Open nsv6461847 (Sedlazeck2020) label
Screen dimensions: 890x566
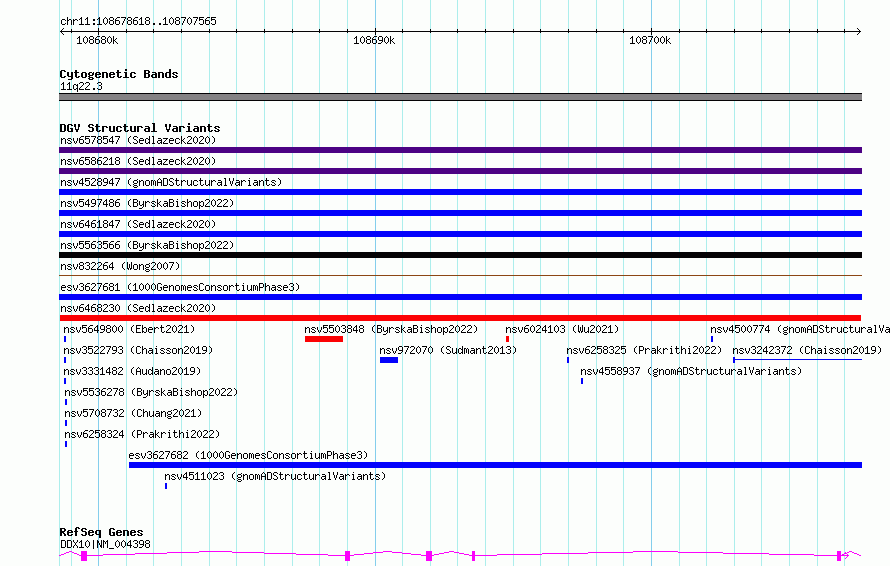tap(138, 224)
